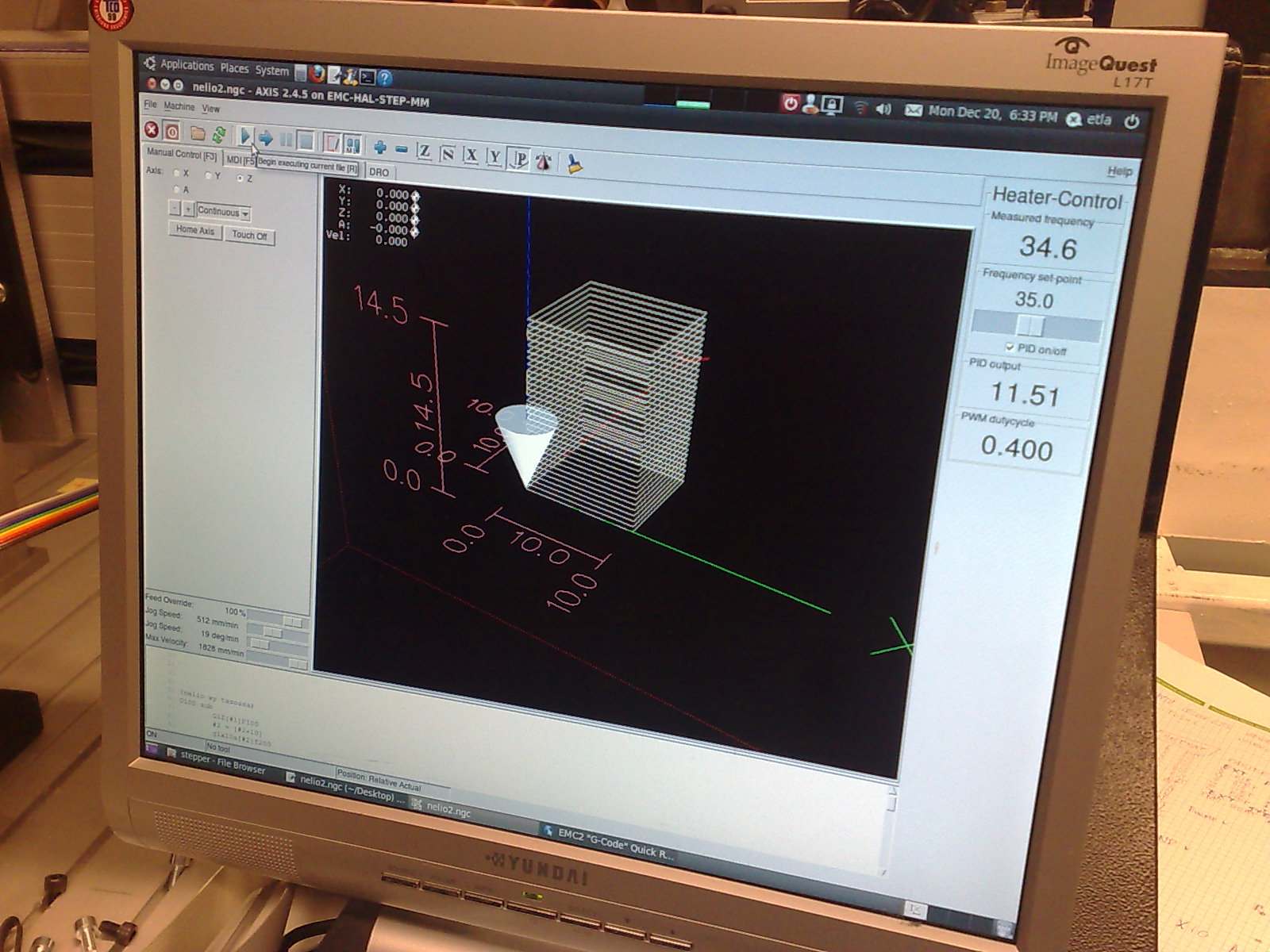The width and height of the screenshot is (1270, 952).
Task: Clear live plot with the broom icon
Action: click(x=575, y=163)
